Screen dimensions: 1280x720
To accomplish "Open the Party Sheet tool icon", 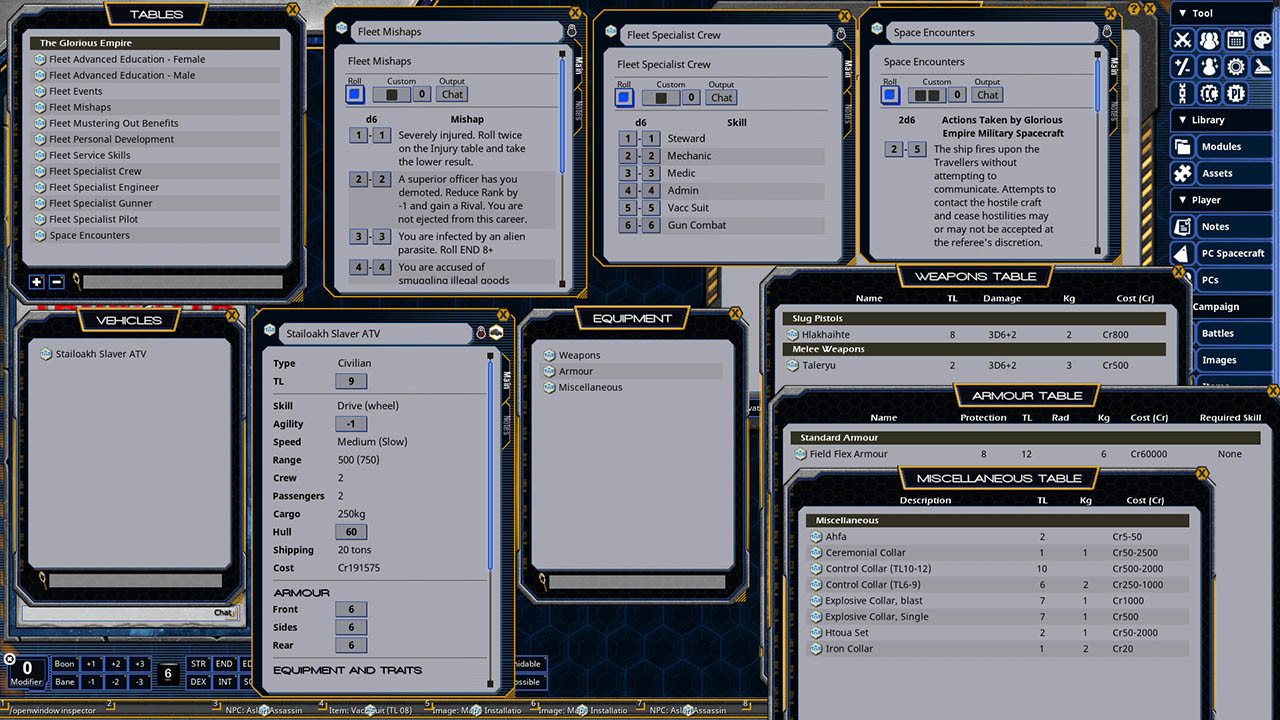I will point(1208,38).
